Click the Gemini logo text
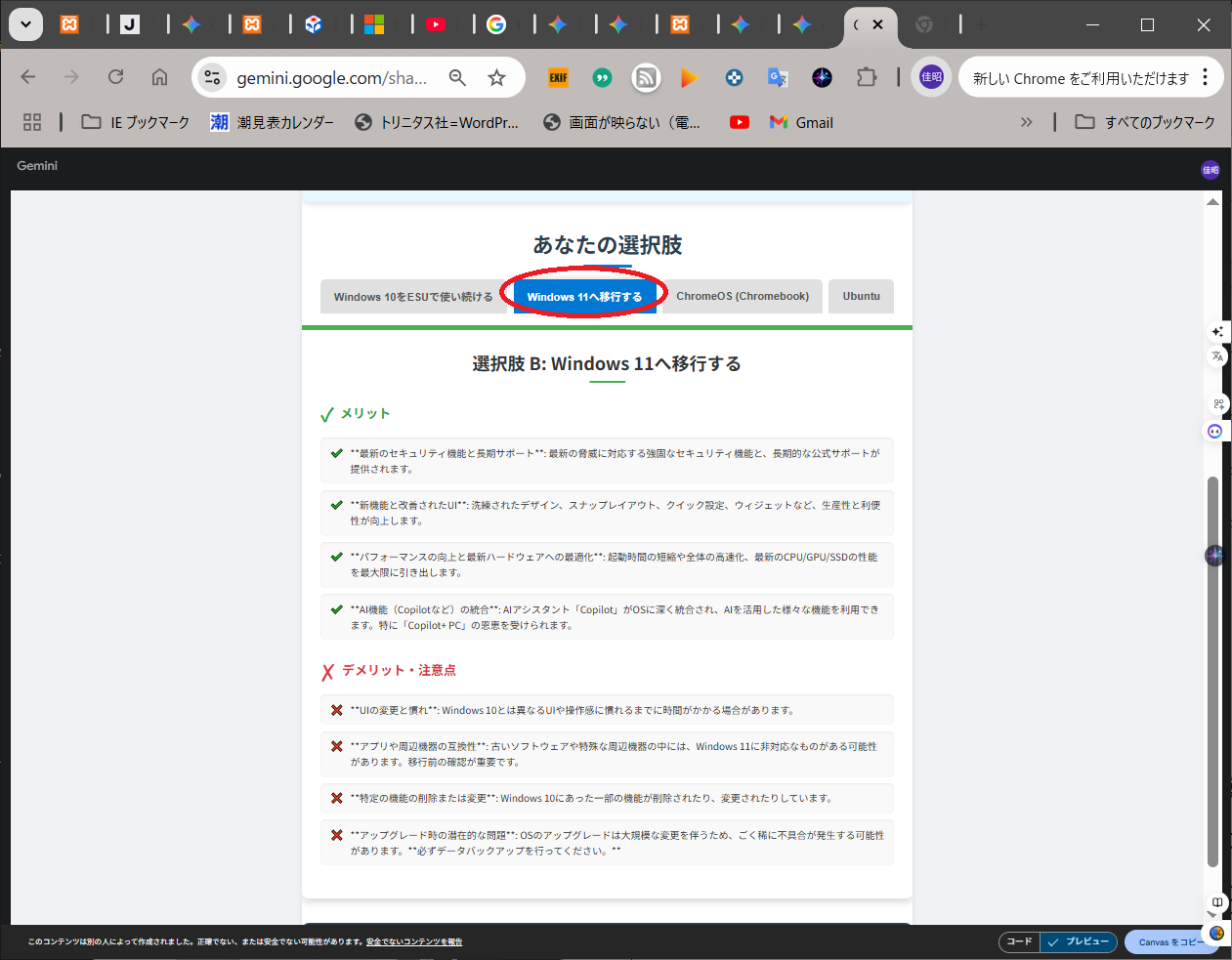The height and width of the screenshot is (960, 1232). [x=37, y=166]
